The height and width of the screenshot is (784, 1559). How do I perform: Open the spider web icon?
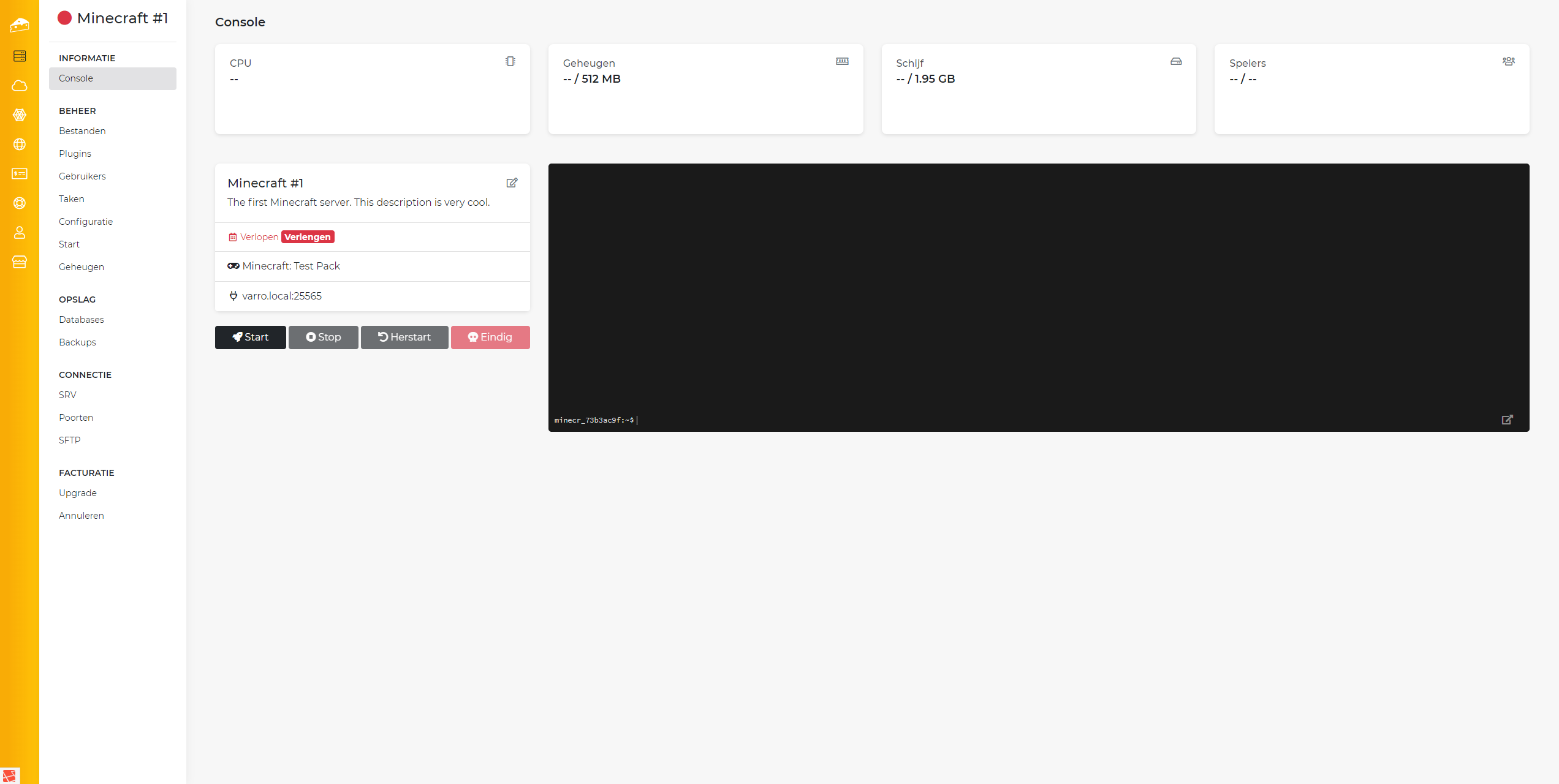point(20,115)
